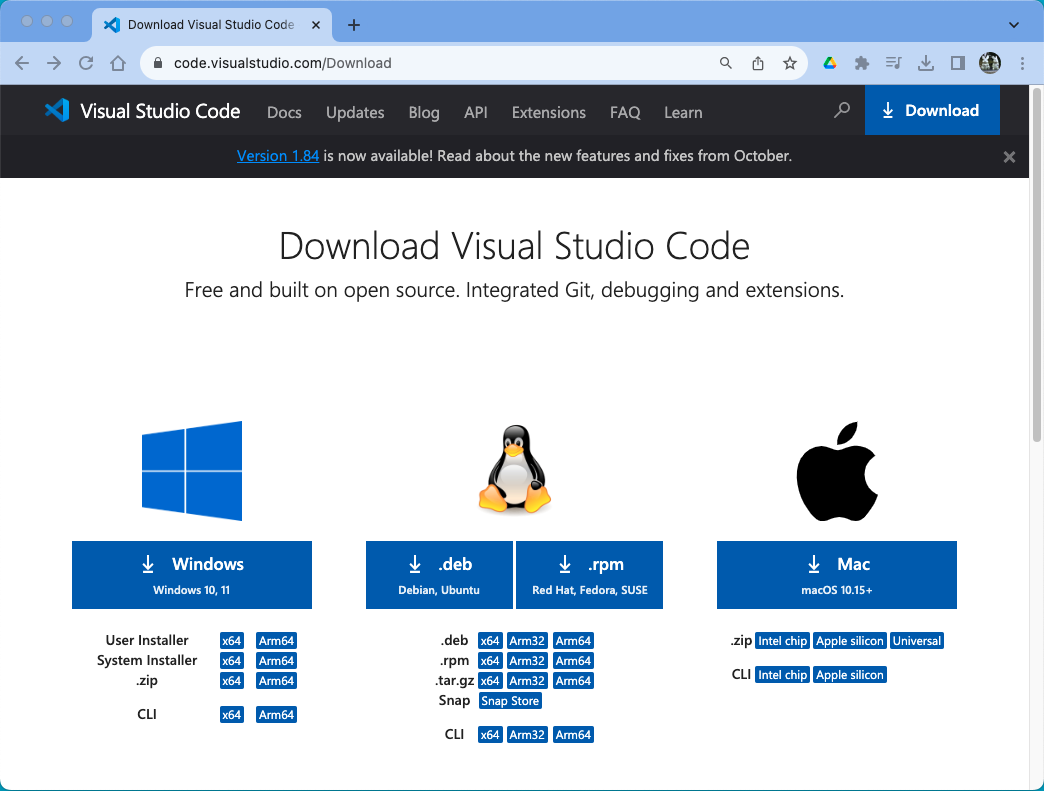Click the search magnifier icon in site header
This screenshot has width=1044, height=791.
[842, 111]
